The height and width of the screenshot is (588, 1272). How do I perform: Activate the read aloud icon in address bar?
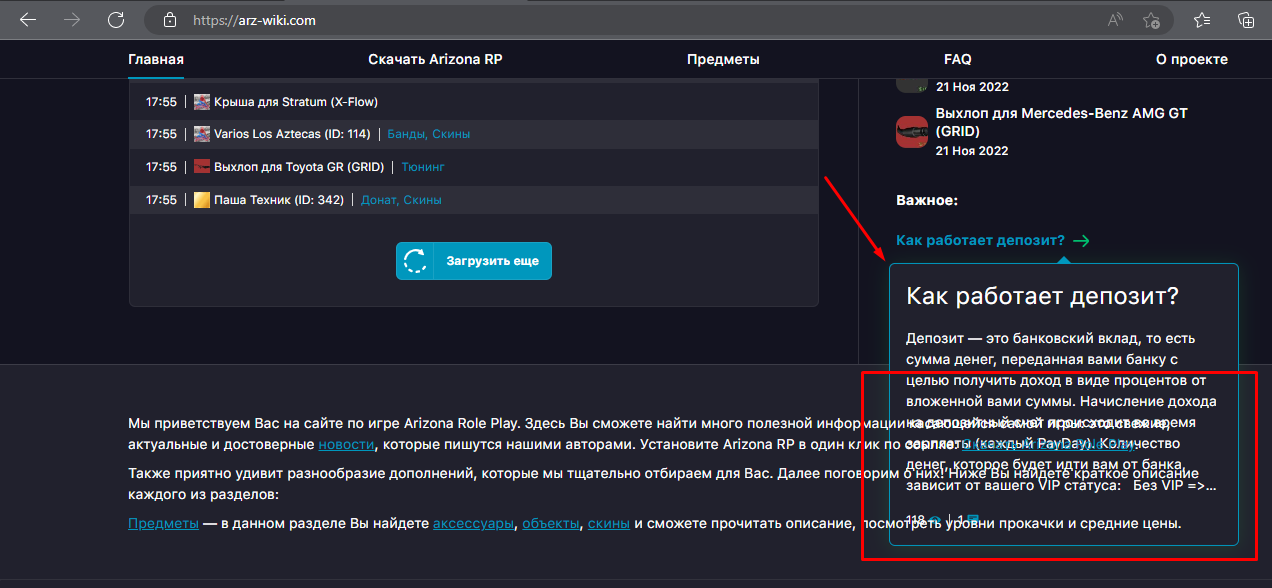pos(1115,20)
